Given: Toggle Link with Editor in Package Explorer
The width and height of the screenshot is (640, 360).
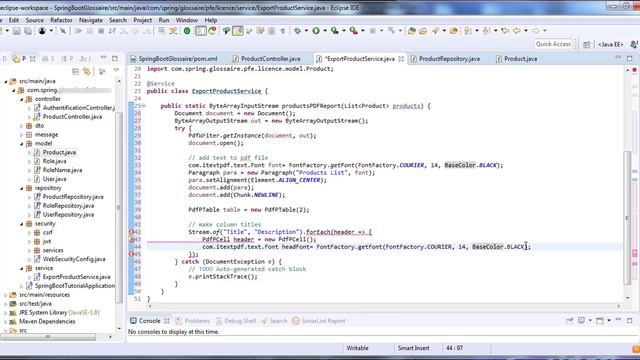Looking at the screenshot, I should [87, 71].
